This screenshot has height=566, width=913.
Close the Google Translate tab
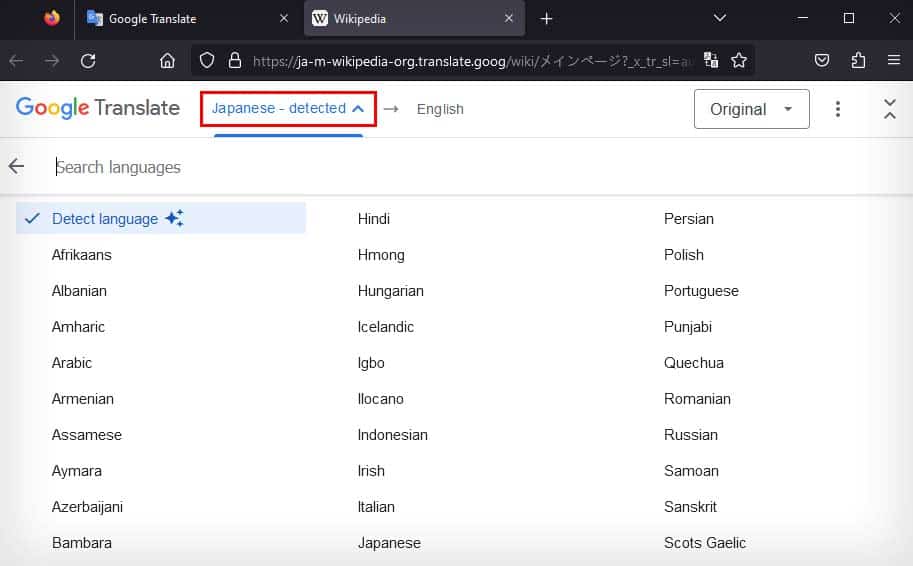(x=284, y=19)
